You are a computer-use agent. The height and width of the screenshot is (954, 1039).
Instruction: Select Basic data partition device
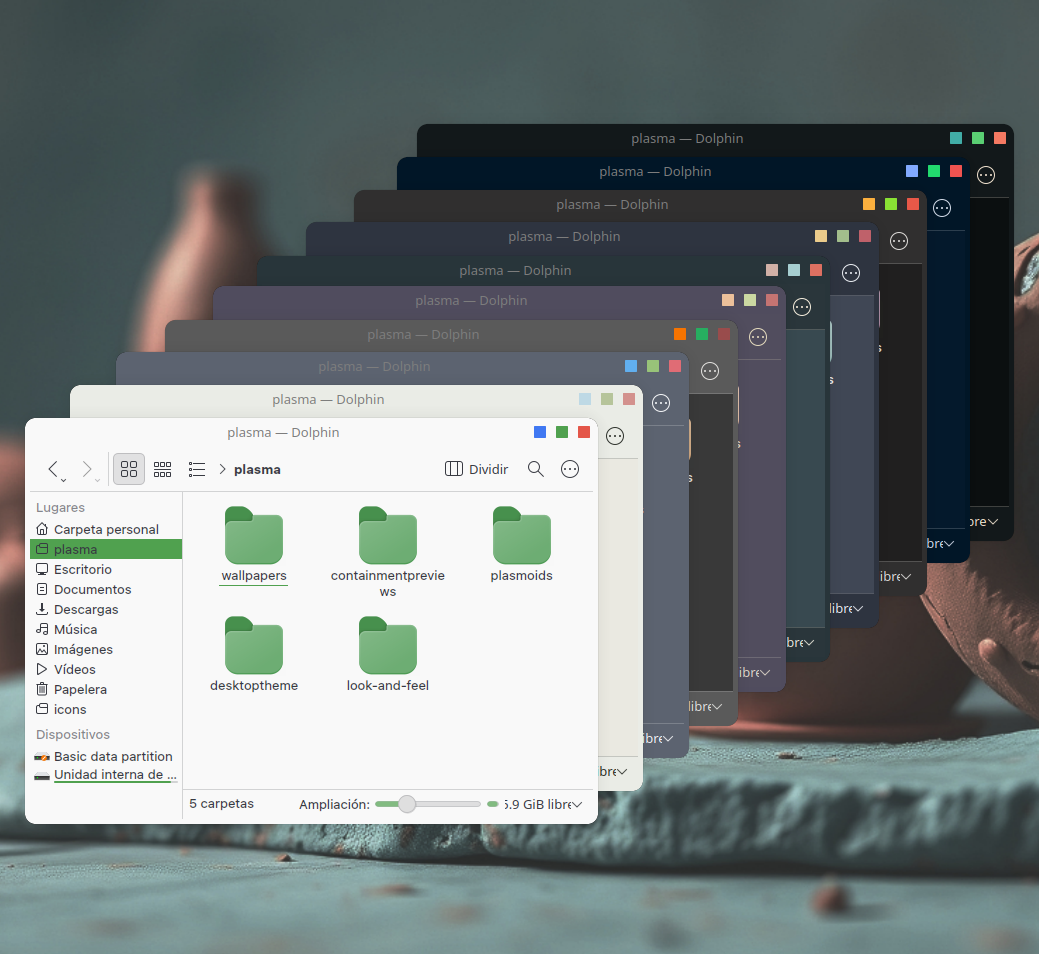click(x=106, y=757)
